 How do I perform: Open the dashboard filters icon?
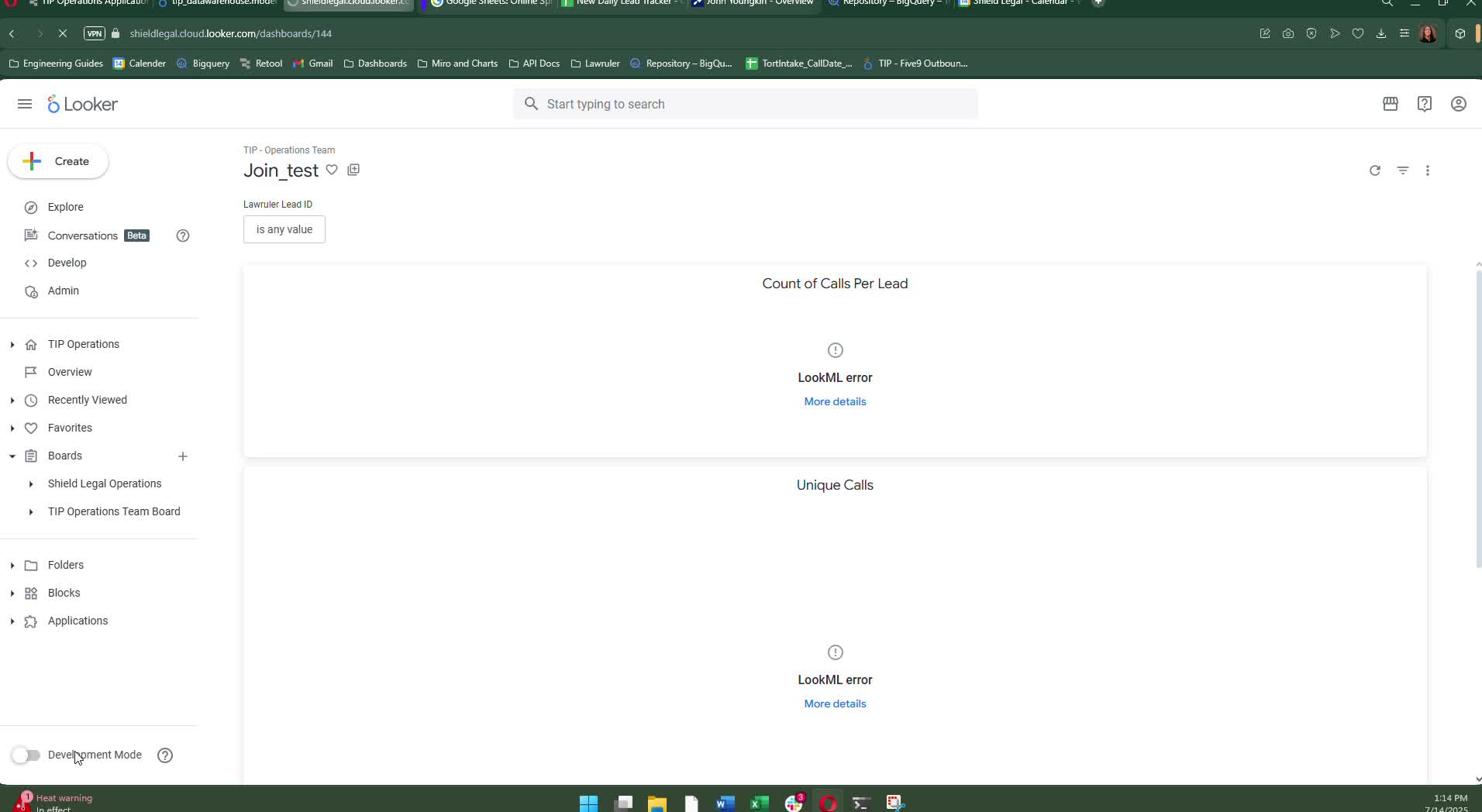pos(1402,170)
